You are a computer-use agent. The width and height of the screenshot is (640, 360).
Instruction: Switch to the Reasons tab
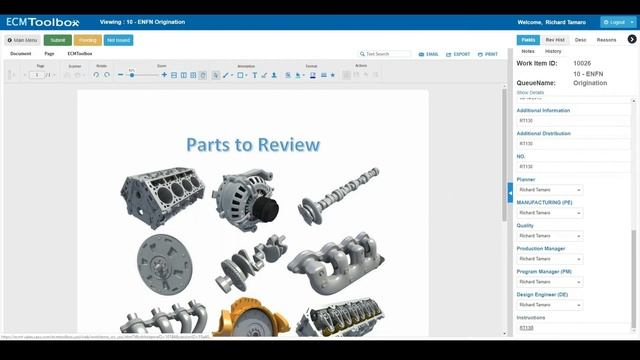pyautogui.click(x=606, y=40)
